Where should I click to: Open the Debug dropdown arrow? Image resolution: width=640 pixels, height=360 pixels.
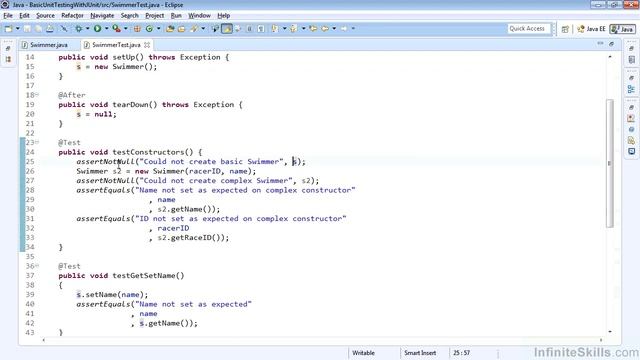(x=87, y=29)
